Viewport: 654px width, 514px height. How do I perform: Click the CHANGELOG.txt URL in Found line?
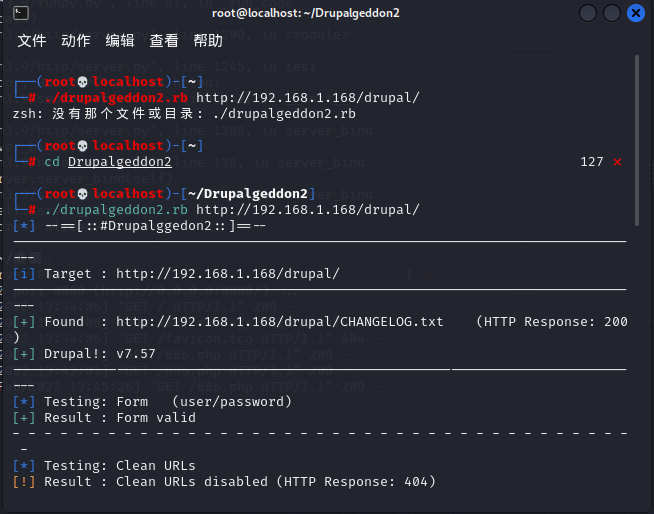279,322
